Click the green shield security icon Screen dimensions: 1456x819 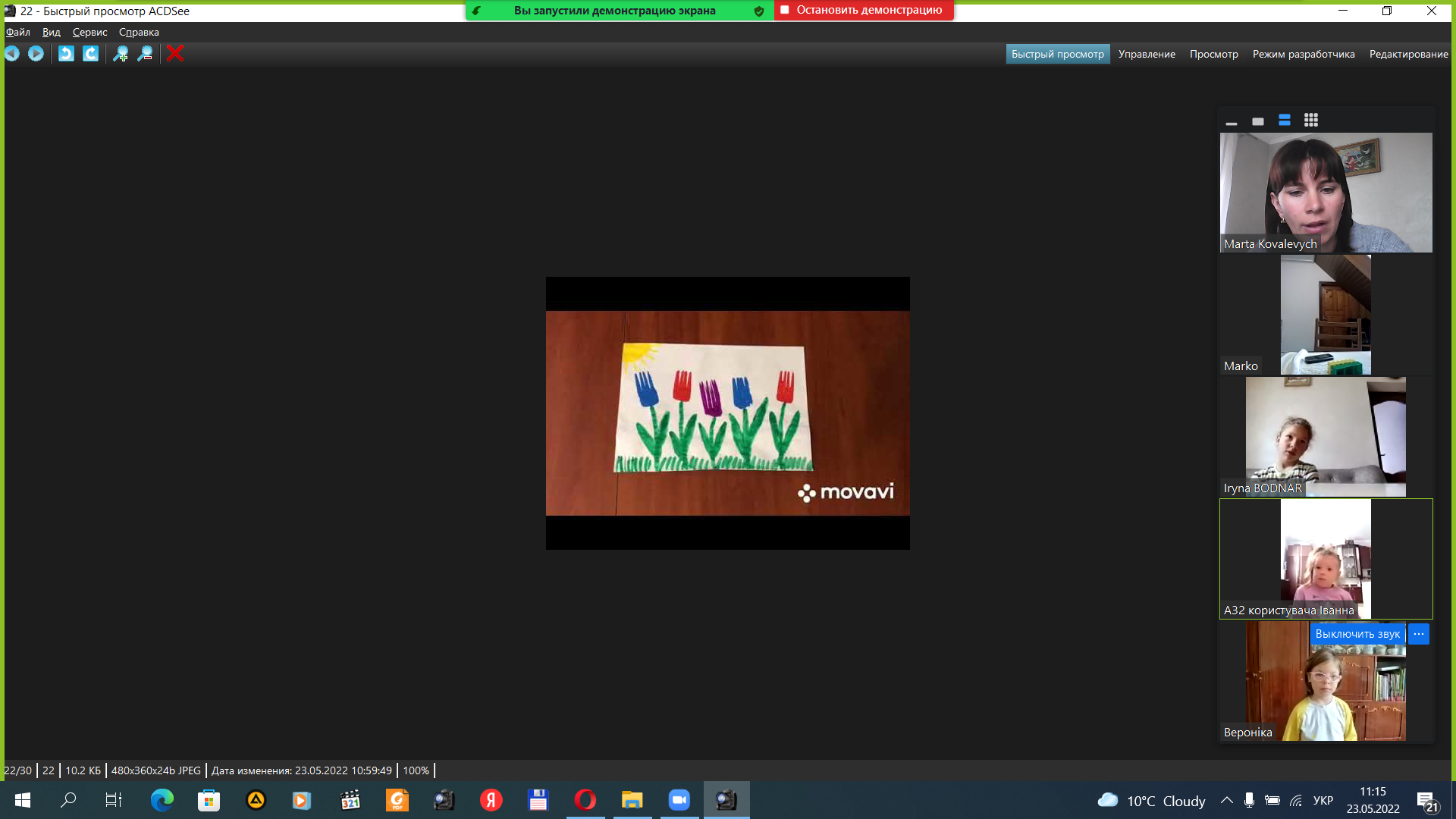pos(759,11)
